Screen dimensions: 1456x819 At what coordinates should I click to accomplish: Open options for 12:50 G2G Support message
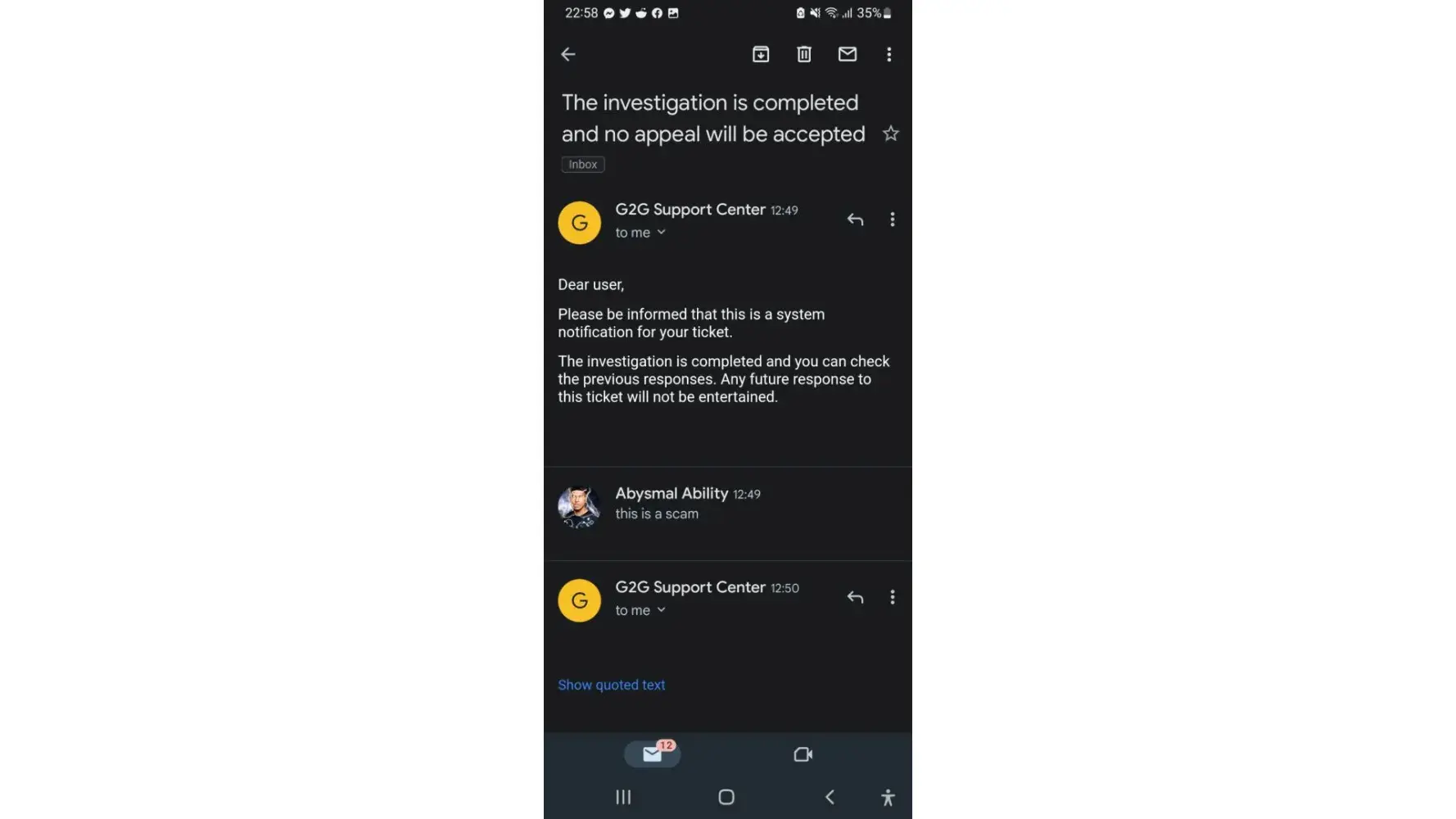[x=892, y=597]
